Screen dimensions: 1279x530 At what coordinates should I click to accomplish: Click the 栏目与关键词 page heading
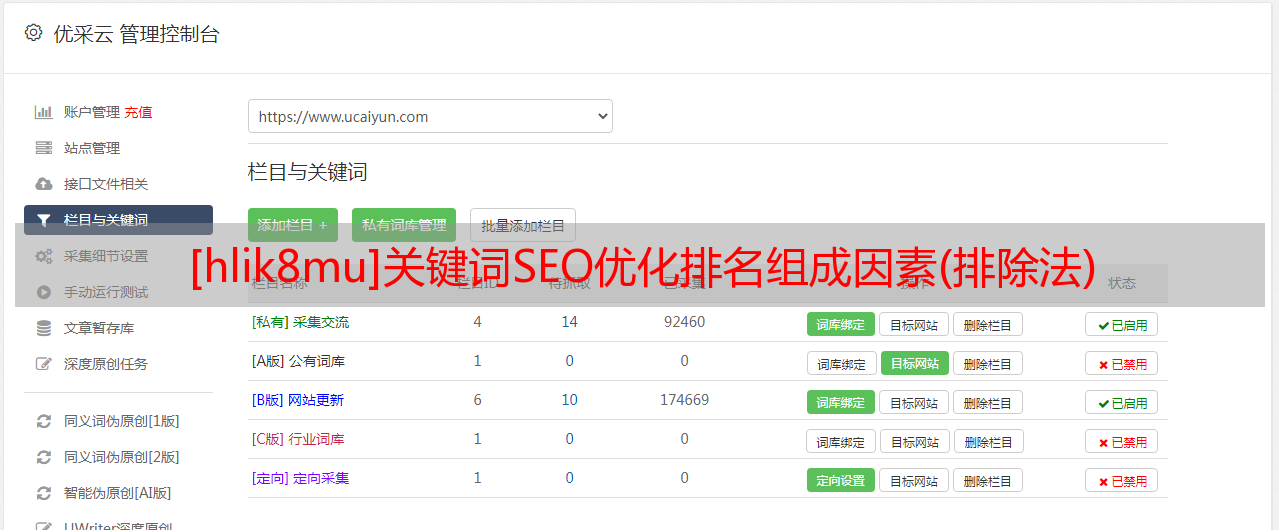click(x=307, y=172)
